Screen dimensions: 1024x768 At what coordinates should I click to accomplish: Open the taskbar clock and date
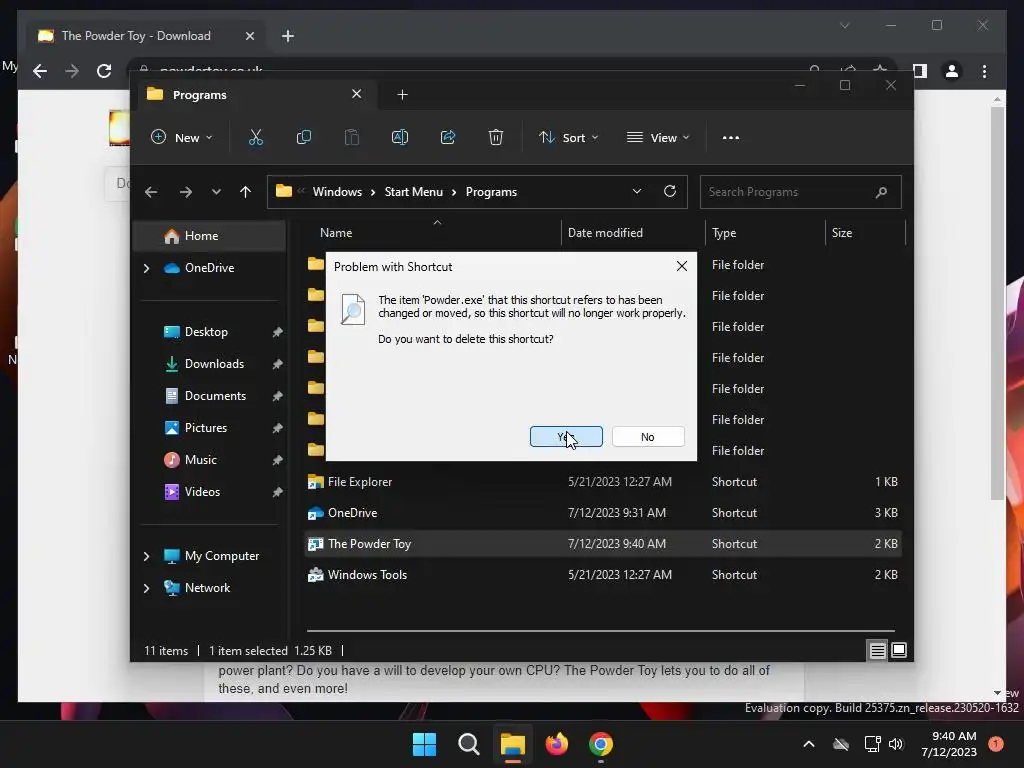click(x=949, y=744)
